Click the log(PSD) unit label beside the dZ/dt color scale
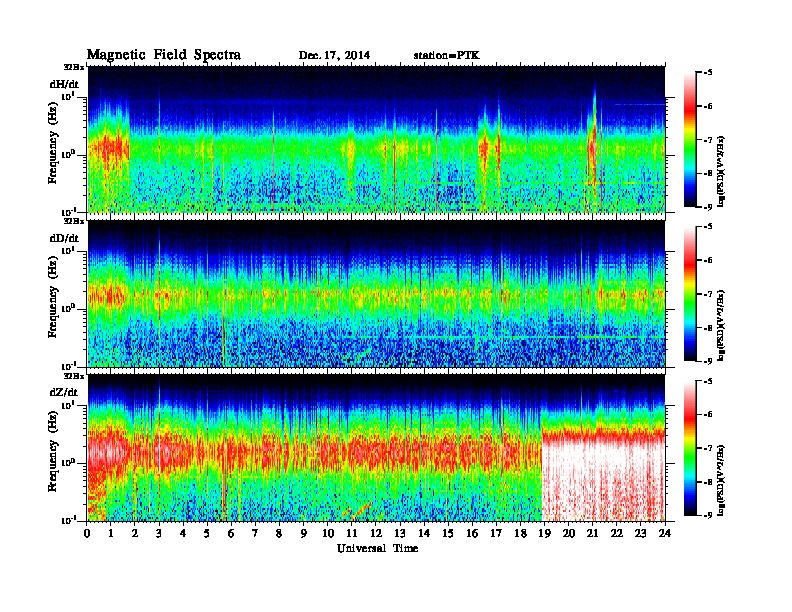The height and width of the screenshot is (612, 792). tap(722, 481)
